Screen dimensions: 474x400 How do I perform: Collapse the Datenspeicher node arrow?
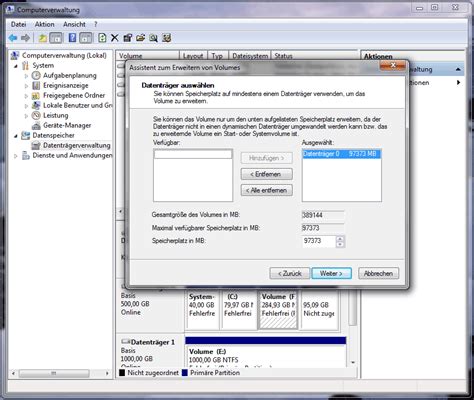16,136
